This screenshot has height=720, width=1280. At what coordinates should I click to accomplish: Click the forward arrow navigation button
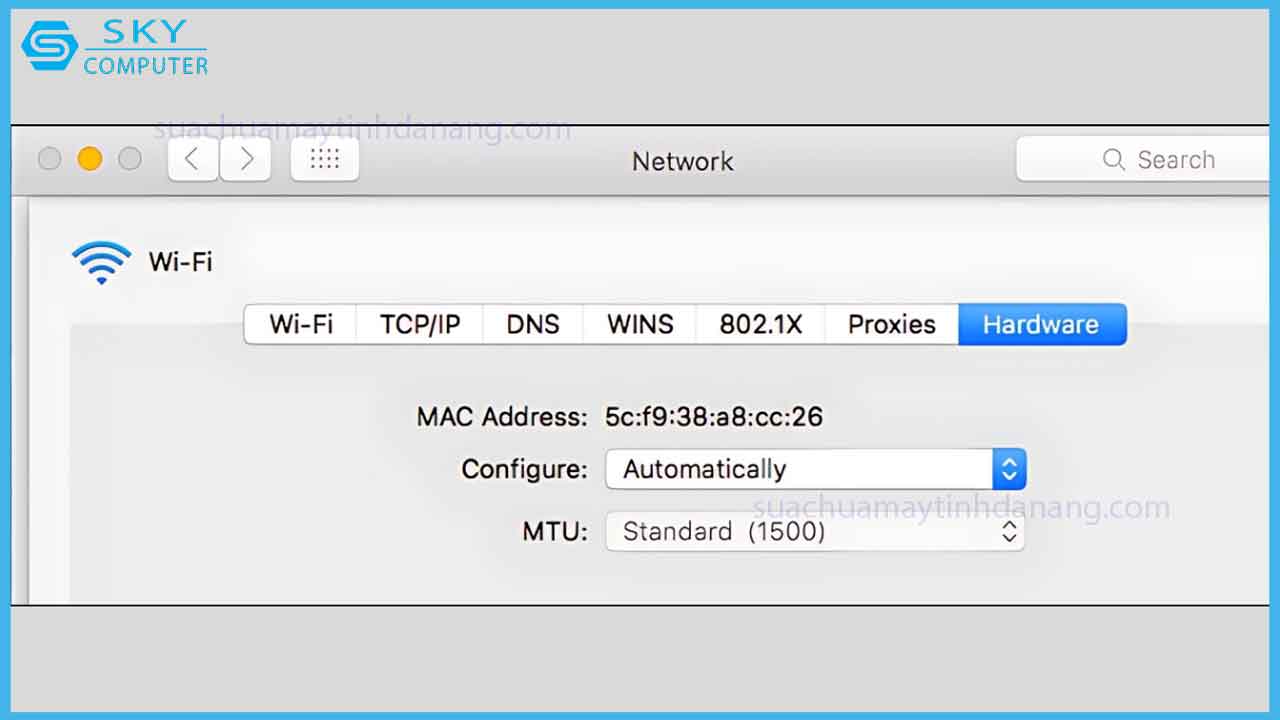(x=246, y=159)
